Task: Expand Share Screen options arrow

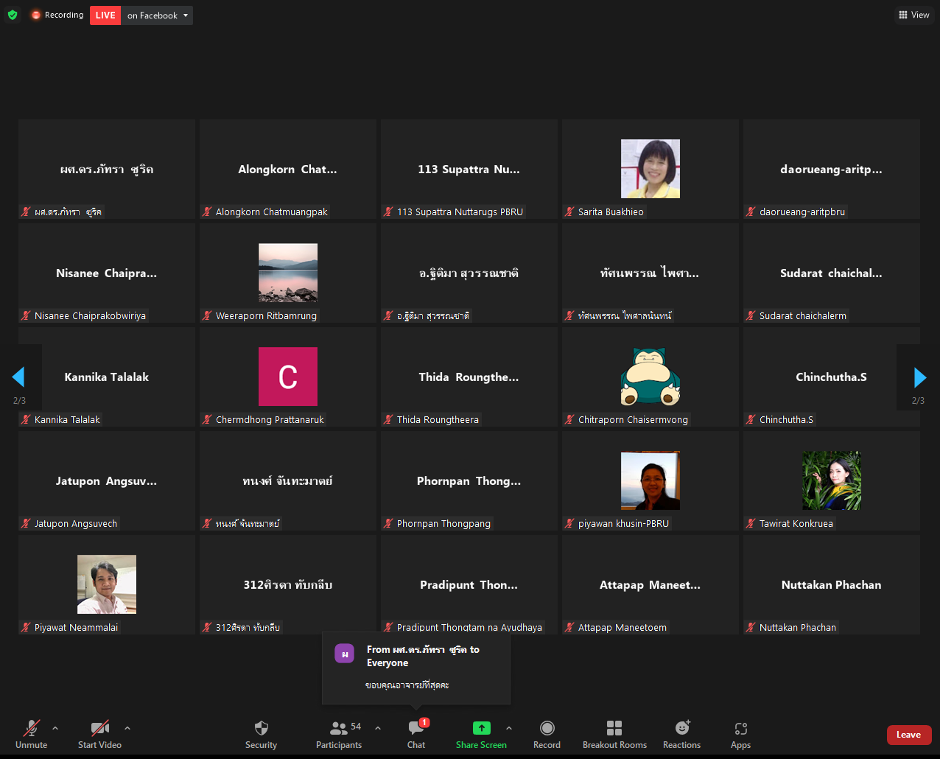Action: [509, 728]
